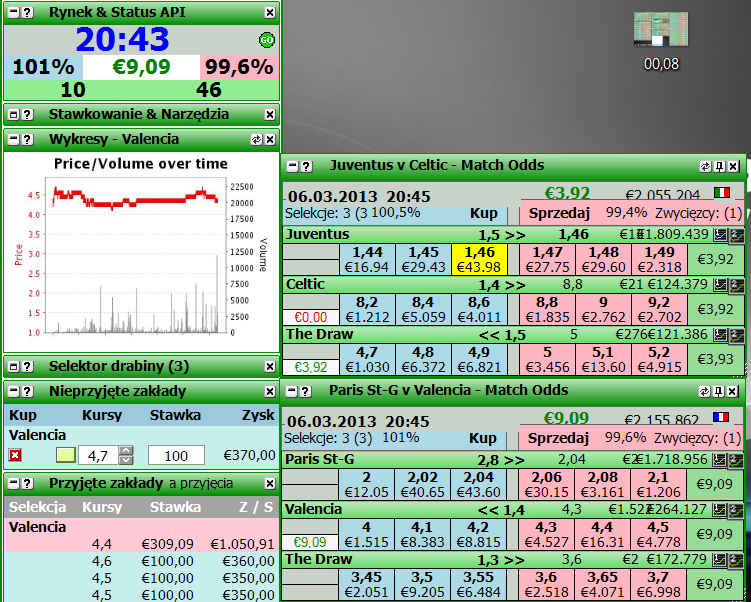Click the odds field showing 4,7
The width and height of the screenshot is (751, 602).
pos(98,455)
